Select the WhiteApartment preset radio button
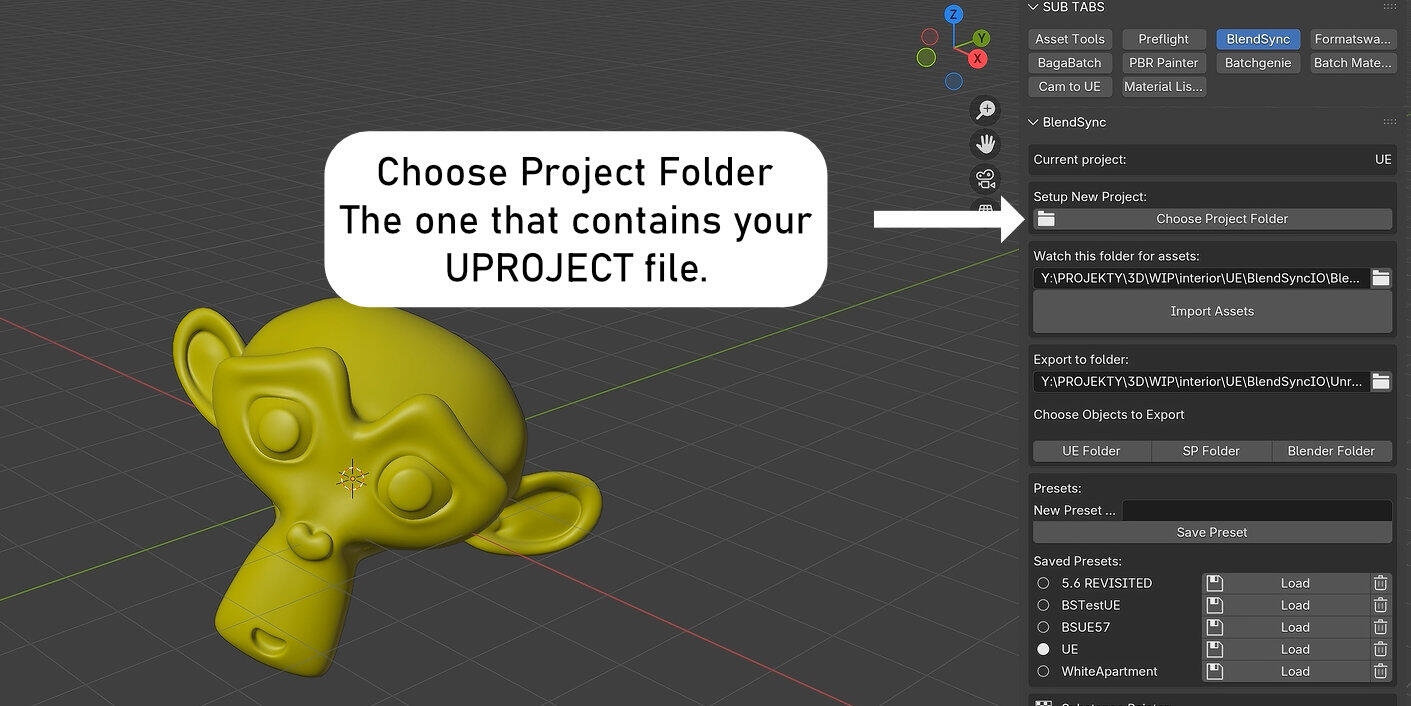Image resolution: width=1411 pixels, height=706 pixels. point(1043,671)
